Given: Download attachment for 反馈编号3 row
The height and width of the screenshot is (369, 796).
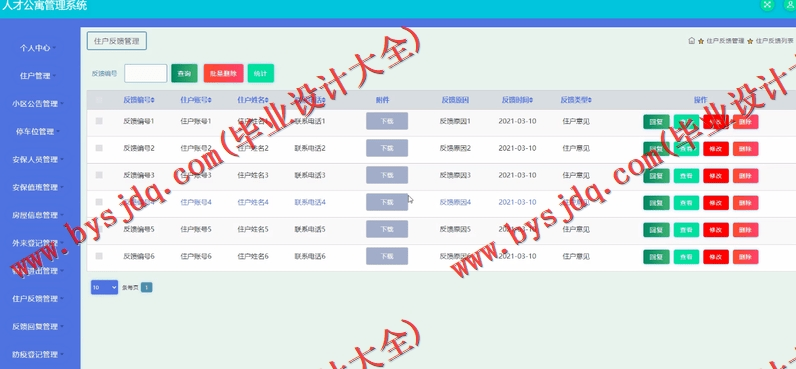Looking at the screenshot, I should [x=387, y=175].
